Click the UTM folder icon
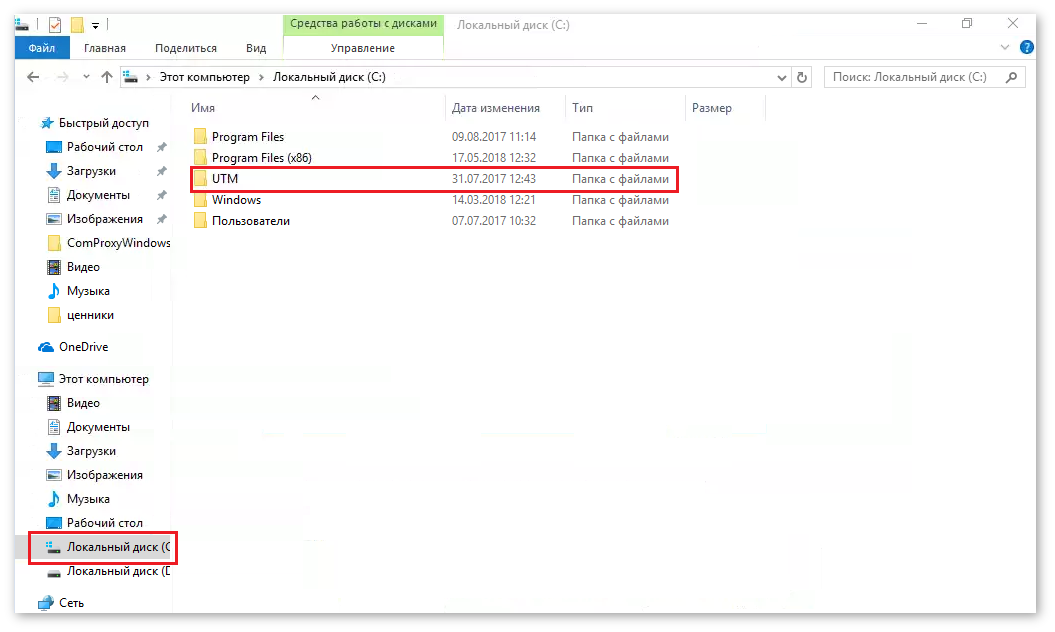 (x=200, y=179)
